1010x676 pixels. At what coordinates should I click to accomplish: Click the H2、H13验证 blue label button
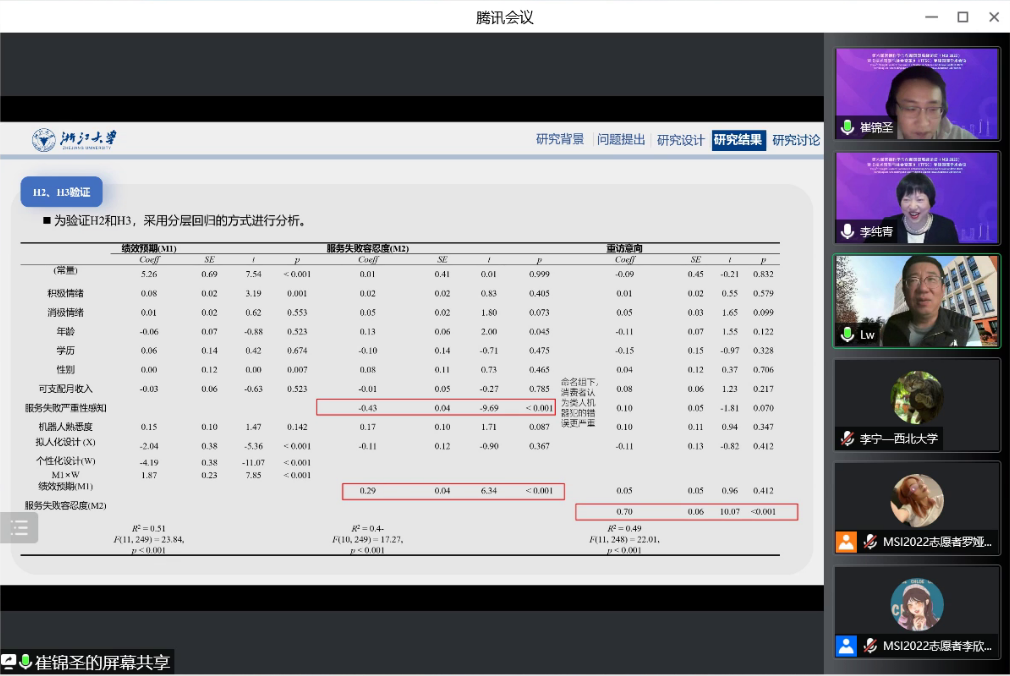[61, 192]
